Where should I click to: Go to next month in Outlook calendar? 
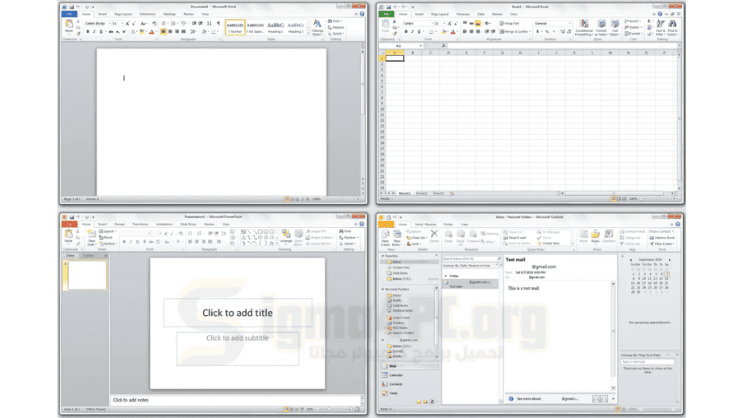pyautogui.click(x=670, y=260)
